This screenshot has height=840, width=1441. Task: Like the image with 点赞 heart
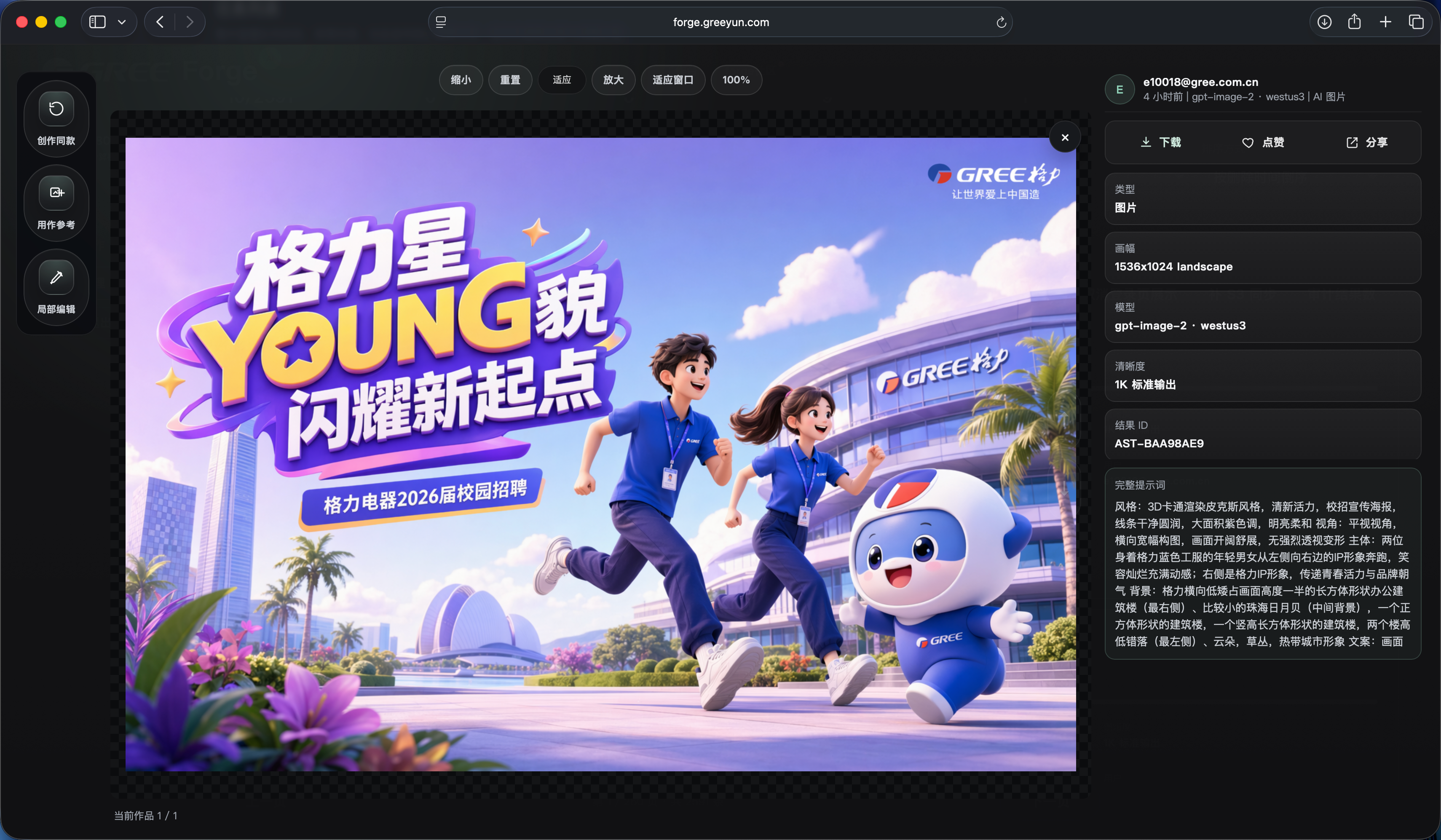pyautogui.click(x=1263, y=142)
